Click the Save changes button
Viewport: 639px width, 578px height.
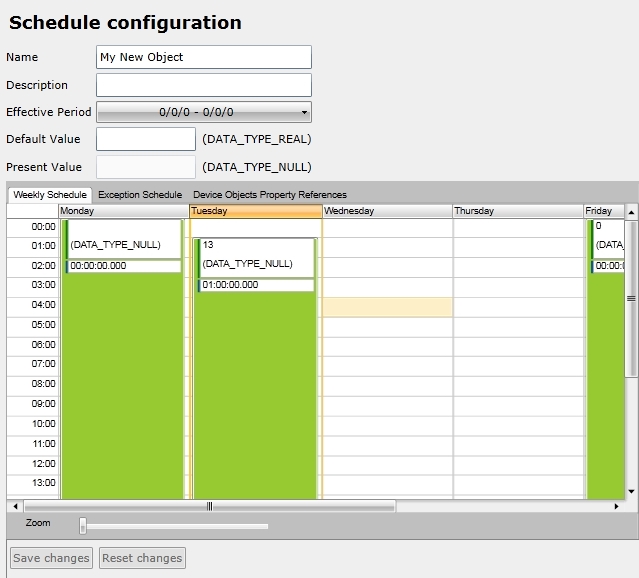pyautogui.click(x=52, y=558)
